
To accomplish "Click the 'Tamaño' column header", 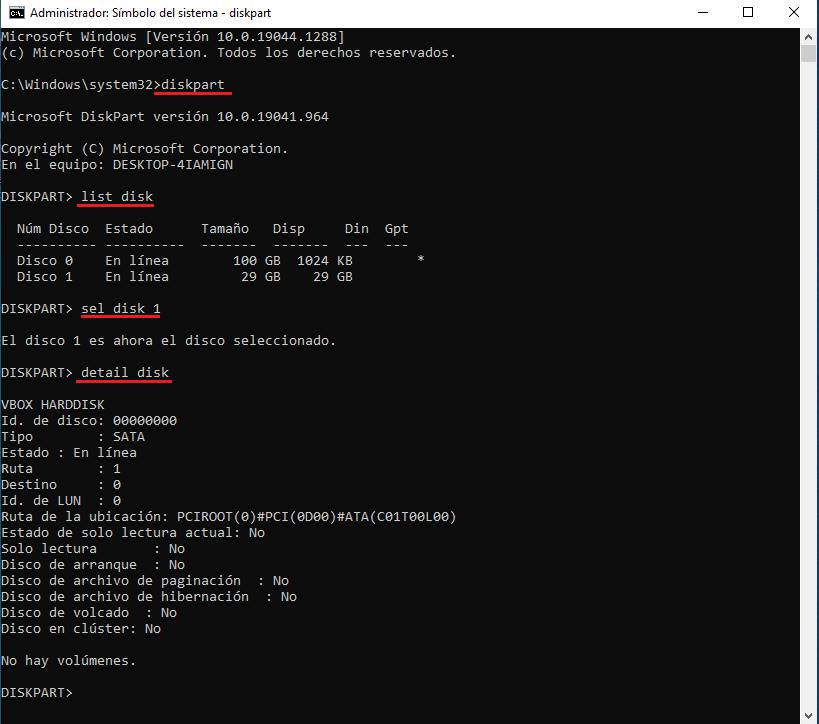I will (225, 229).
